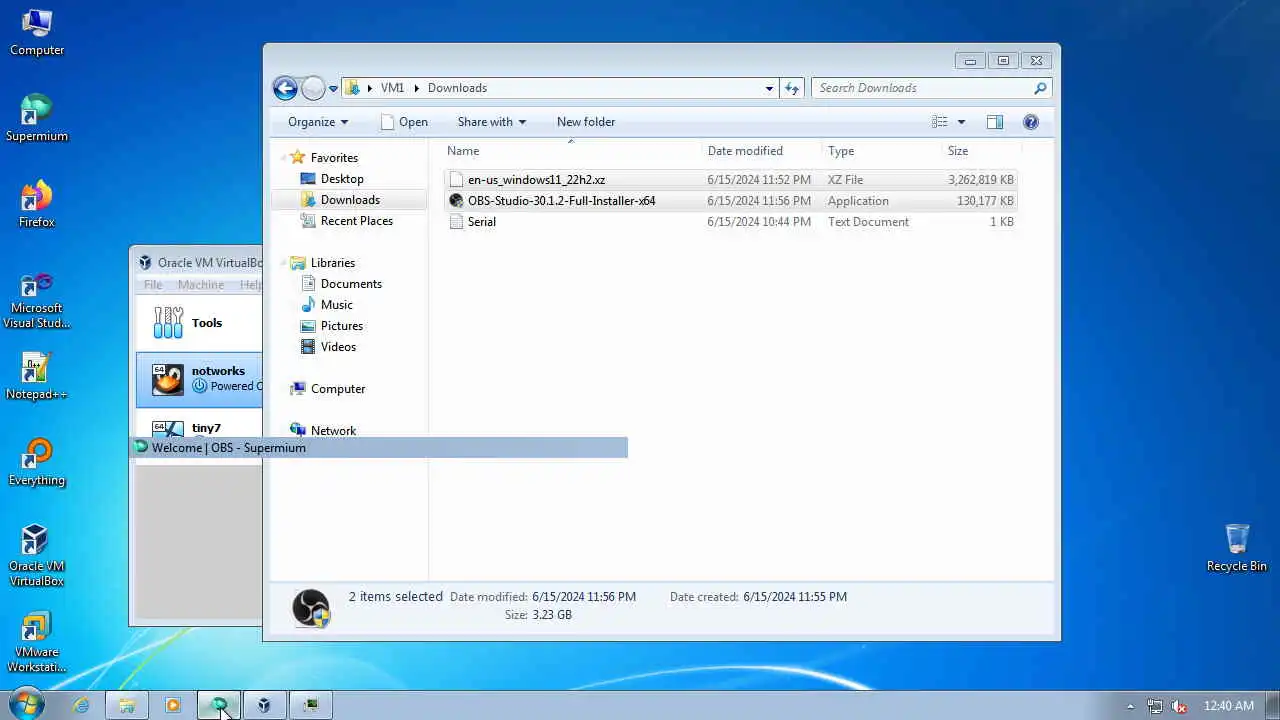Open the Organize menu
The height and width of the screenshot is (720, 1280).
click(x=318, y=122)
